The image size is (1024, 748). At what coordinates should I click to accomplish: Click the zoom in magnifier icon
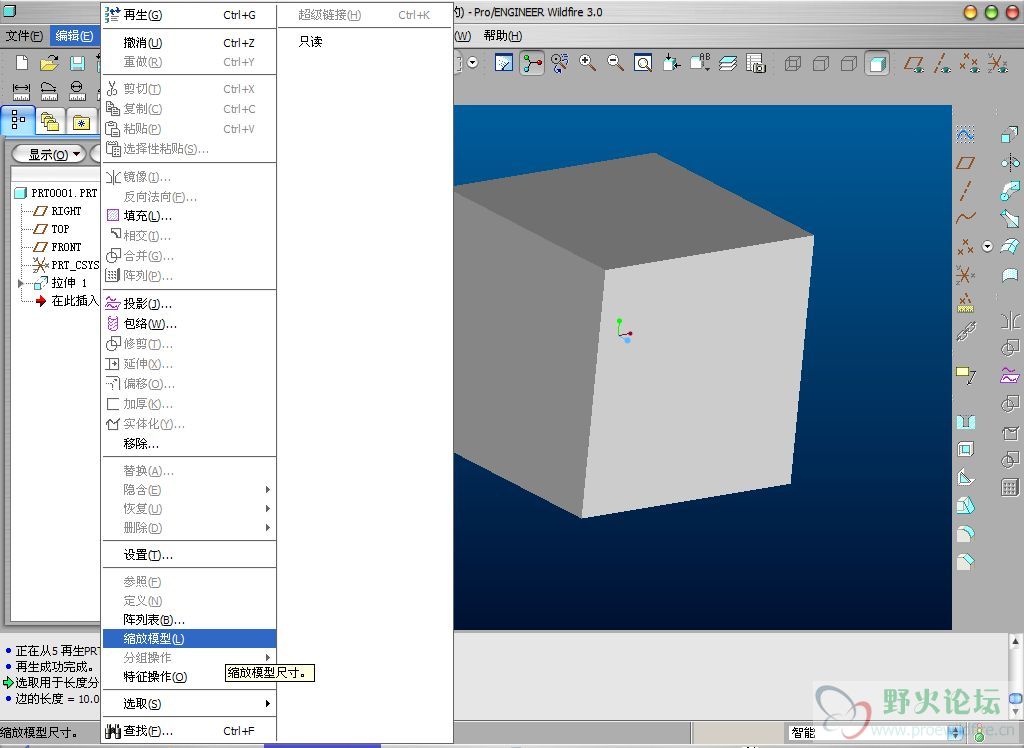click(587, 63)
